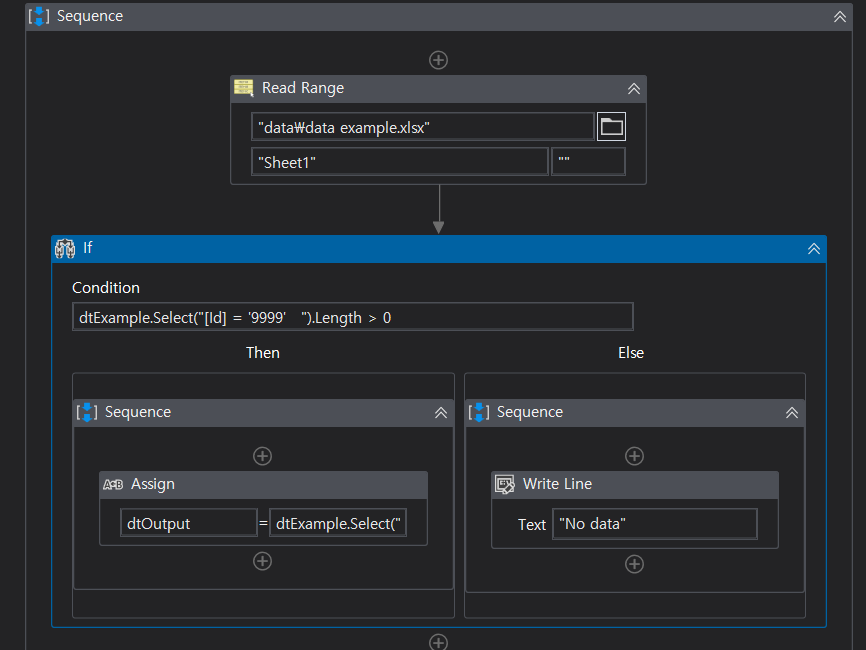Add activity above Write Line
The width and height of the screenshot is (866, 650).
tap(634, 456)
